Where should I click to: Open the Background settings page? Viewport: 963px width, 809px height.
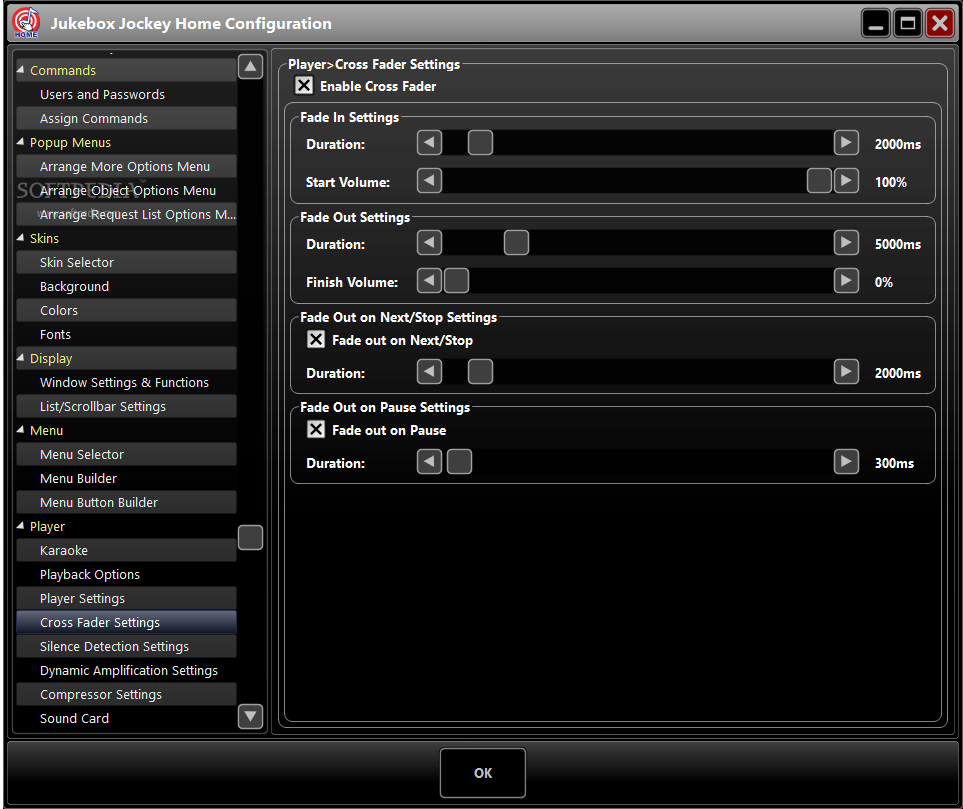click(127, 286)
